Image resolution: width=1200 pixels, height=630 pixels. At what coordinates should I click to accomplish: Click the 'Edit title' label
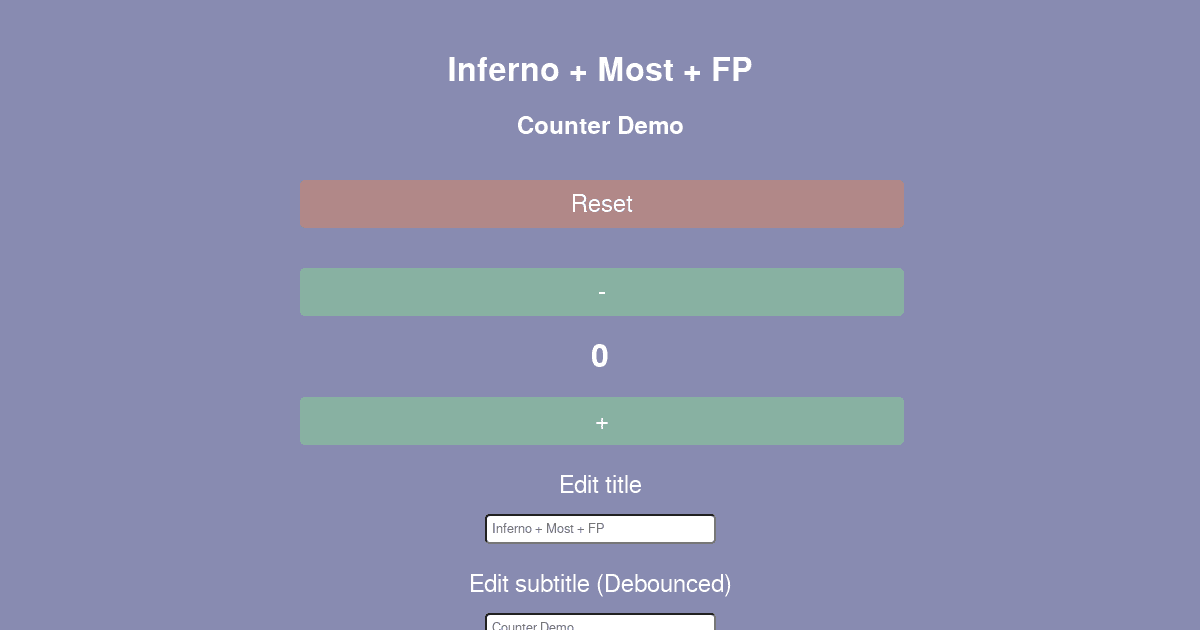600,485
